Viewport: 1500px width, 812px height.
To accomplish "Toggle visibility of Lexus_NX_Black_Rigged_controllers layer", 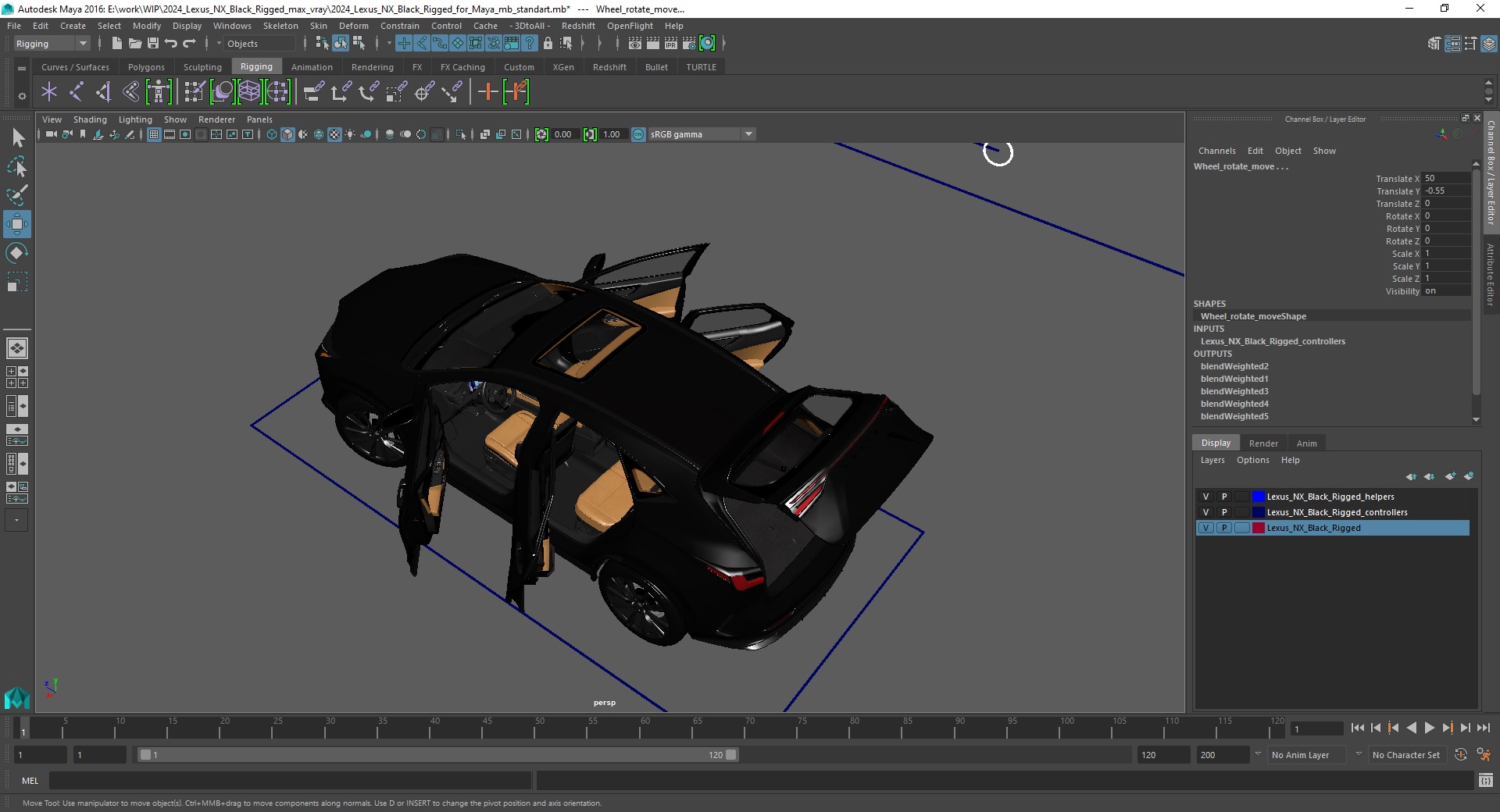I will 1205,512.
